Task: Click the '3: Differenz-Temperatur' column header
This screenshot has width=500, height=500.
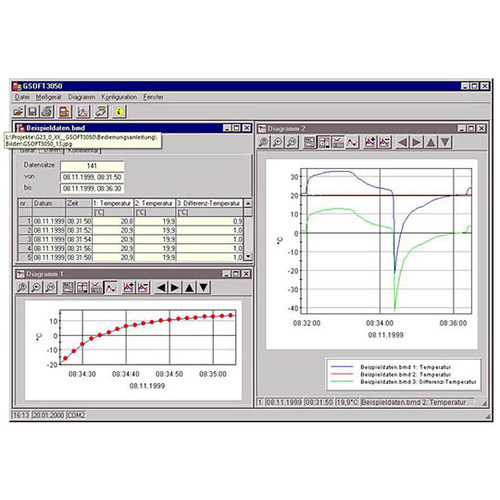Action: pos(209,203)
